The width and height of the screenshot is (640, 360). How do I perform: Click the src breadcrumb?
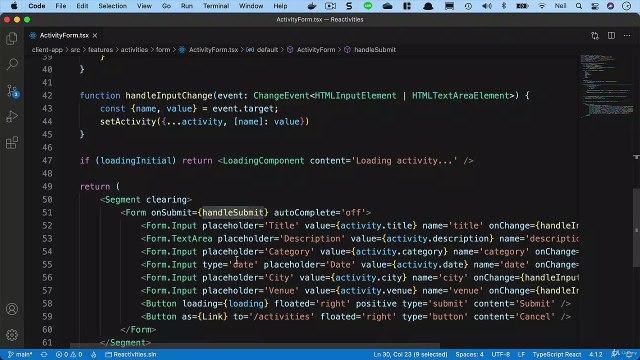point(75,50)
